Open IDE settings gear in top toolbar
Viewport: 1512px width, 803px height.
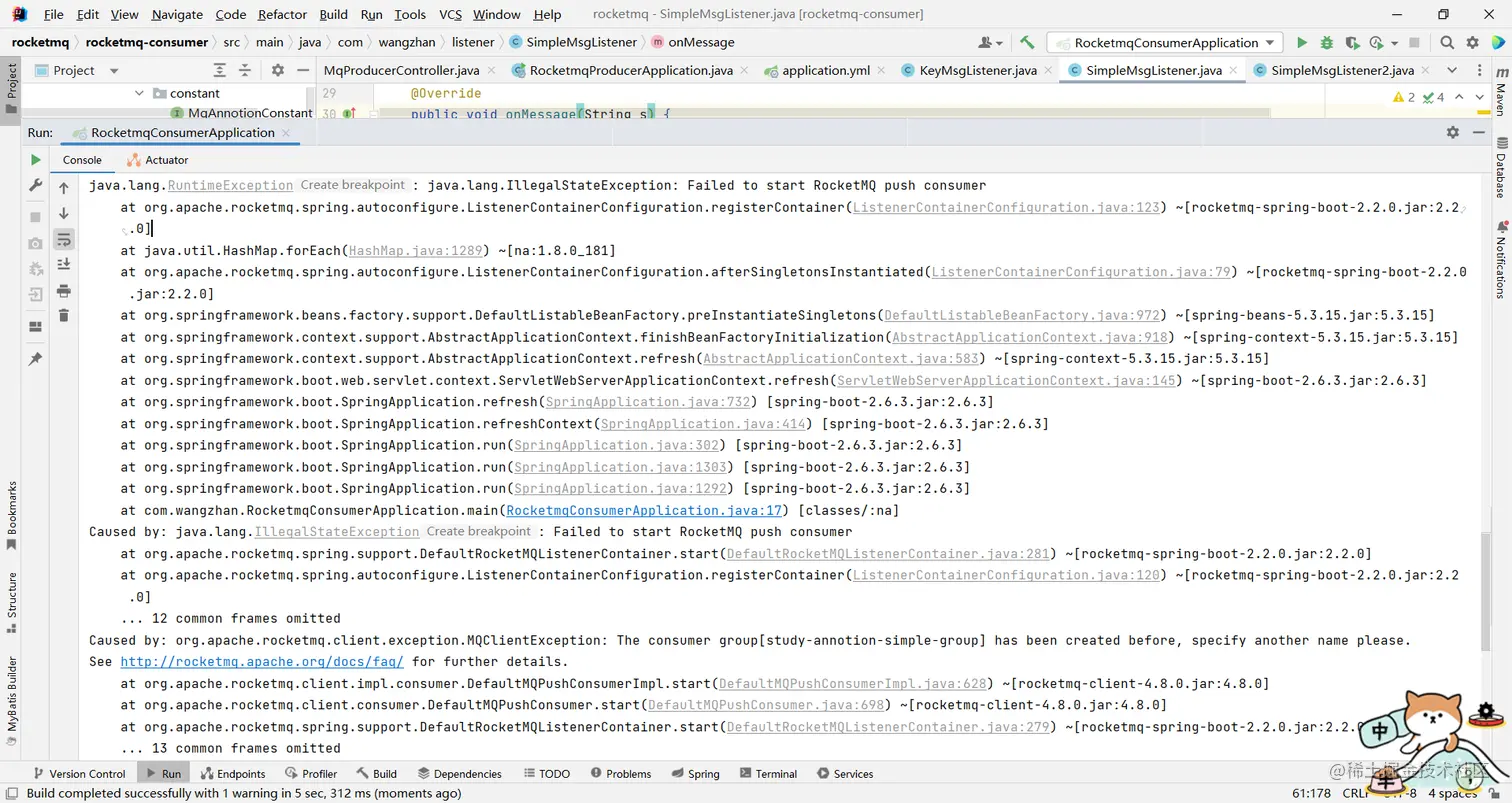tap(1472, 43)
